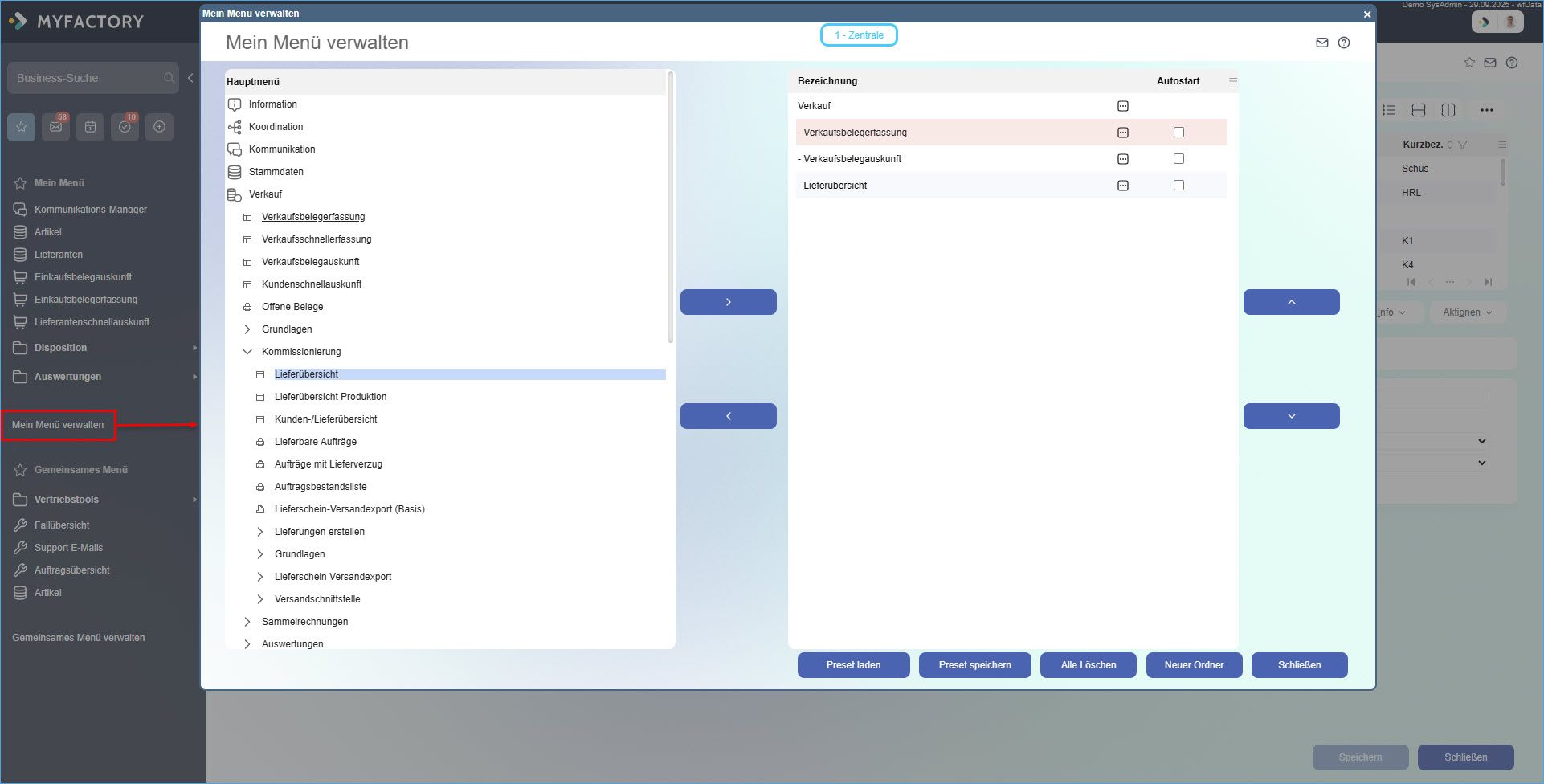This screenshot has width=1544, height=784.
Task: Click the Hauptmenü tree vertical scrollbar
Action: (x=671, y=207)
